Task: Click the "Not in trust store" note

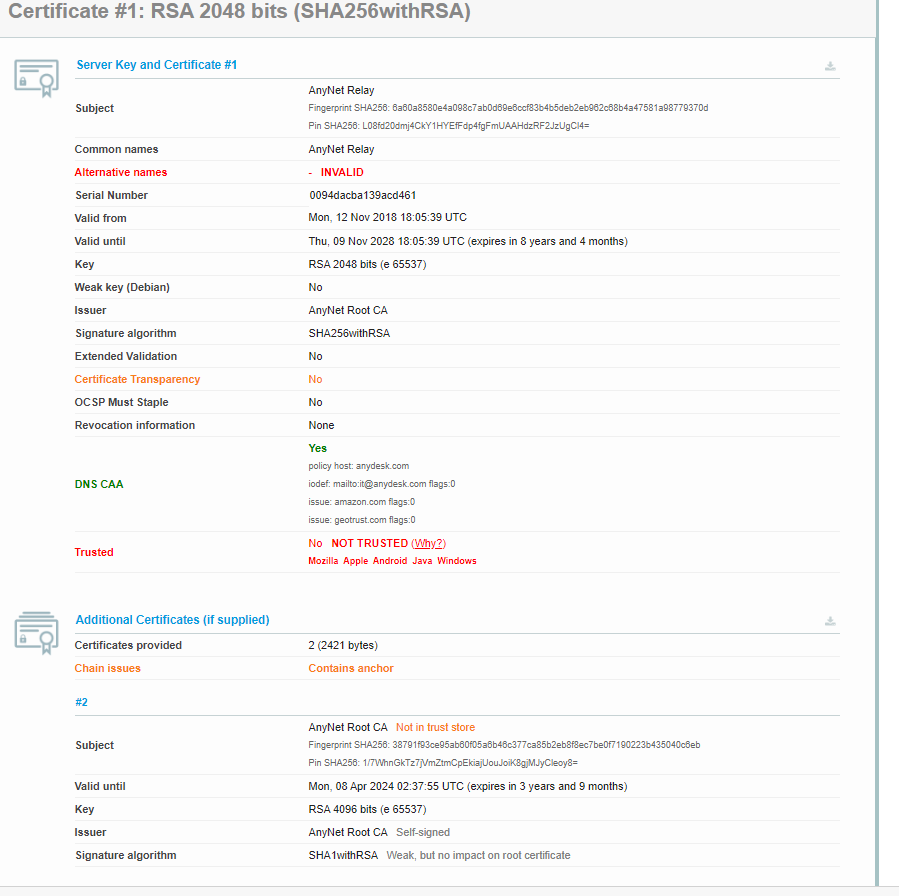Action: click(x=435, y=727)
